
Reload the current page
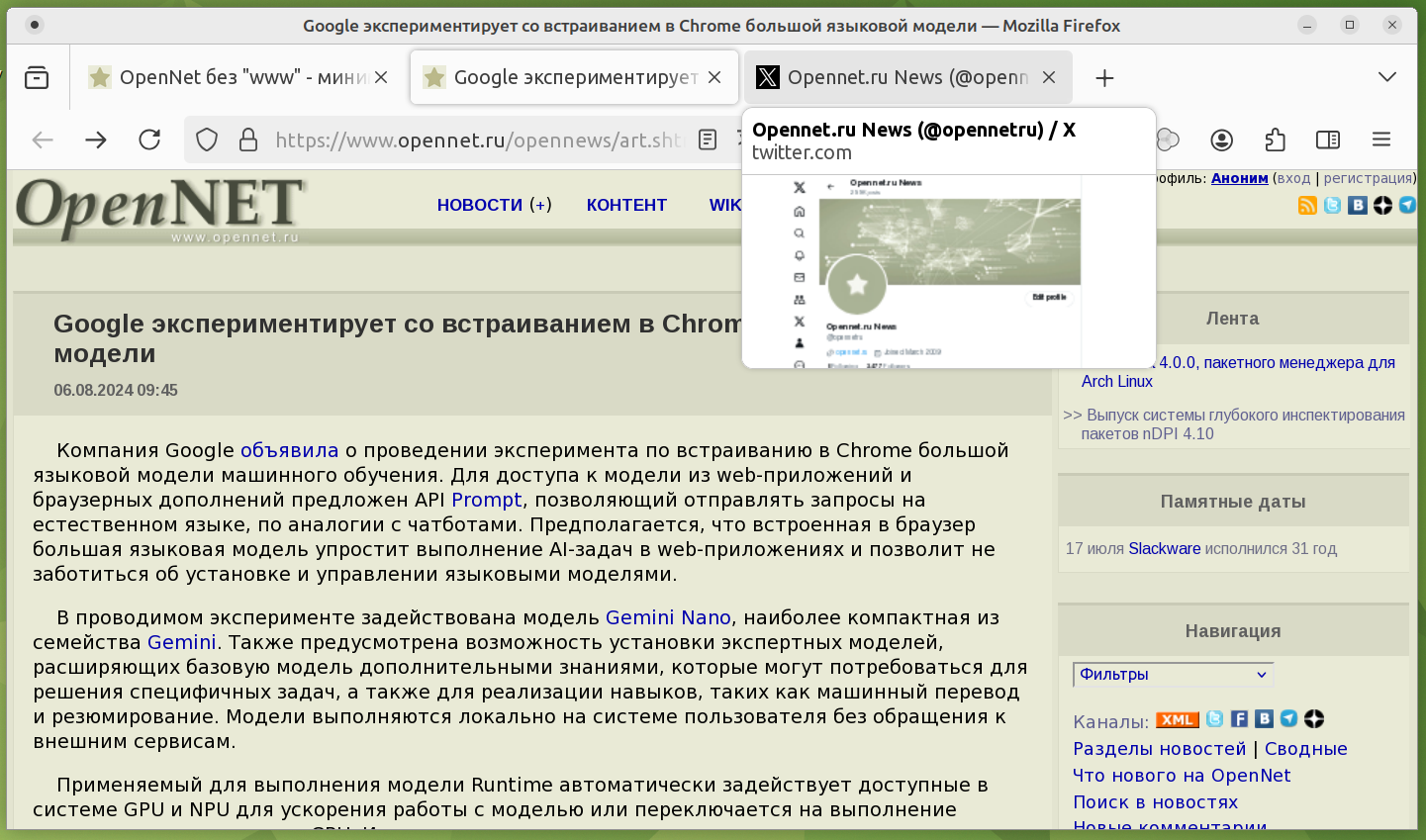tap(149, 140)
